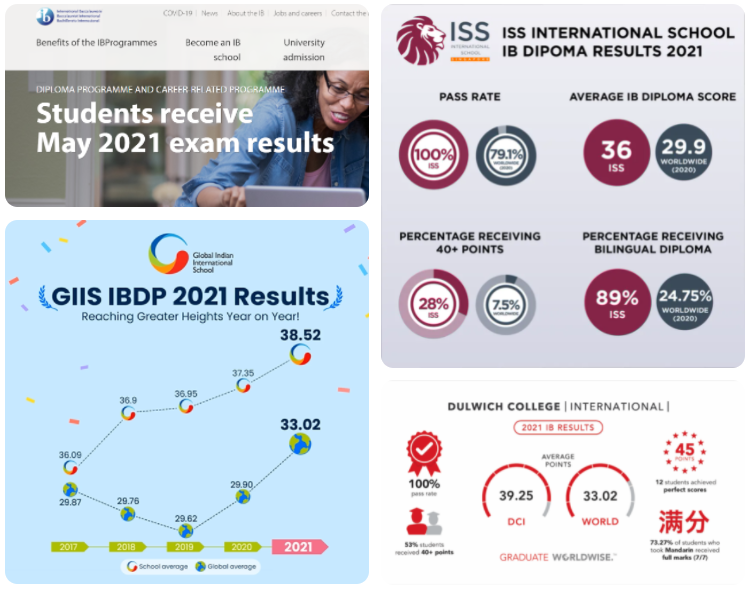Select the 2020 year marker on timeline
Viewport: 750px width, 589px height.
coord(243,546)
